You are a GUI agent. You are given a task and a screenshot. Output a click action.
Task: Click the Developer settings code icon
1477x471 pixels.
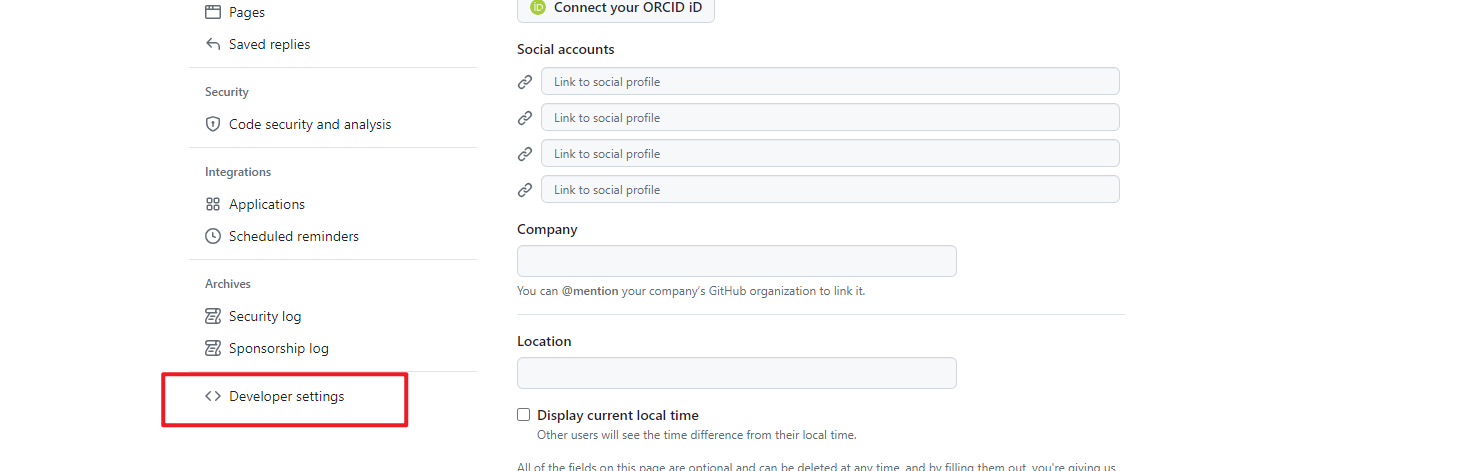tap(212, 396)
